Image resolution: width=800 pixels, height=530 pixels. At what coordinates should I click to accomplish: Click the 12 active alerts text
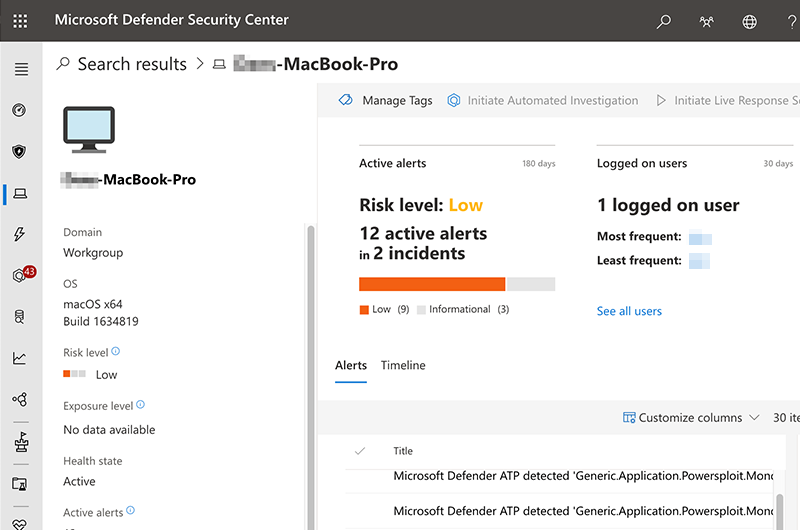tap(423, 234)
